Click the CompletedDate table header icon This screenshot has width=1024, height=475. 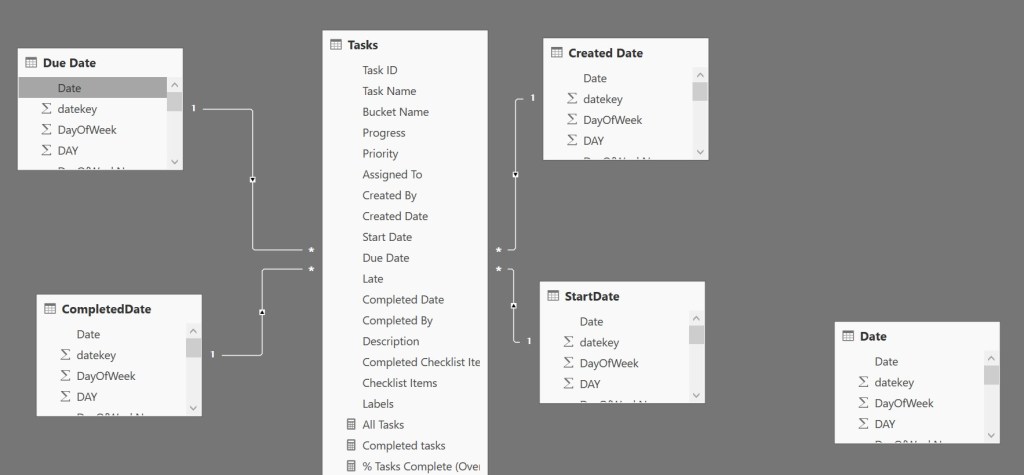click(49, 309)
